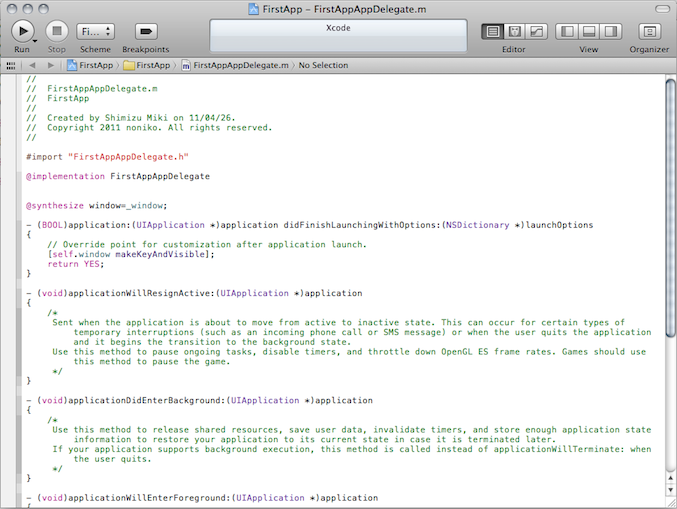This screenshot has height=509, width=677.
Task: Open the related files jump-bar menu
Action: coord(11,65)
